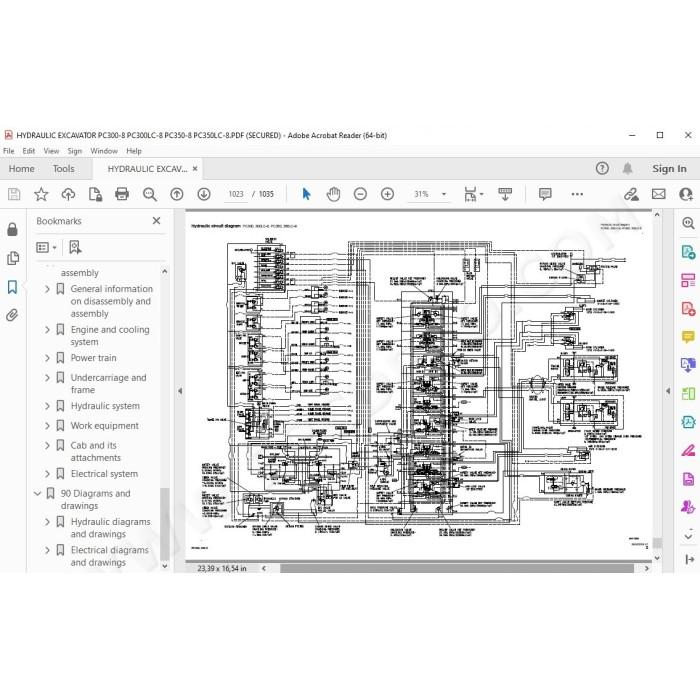Send file by email icon
Viewport: 700px width, 700px height.
coord(659,194)
